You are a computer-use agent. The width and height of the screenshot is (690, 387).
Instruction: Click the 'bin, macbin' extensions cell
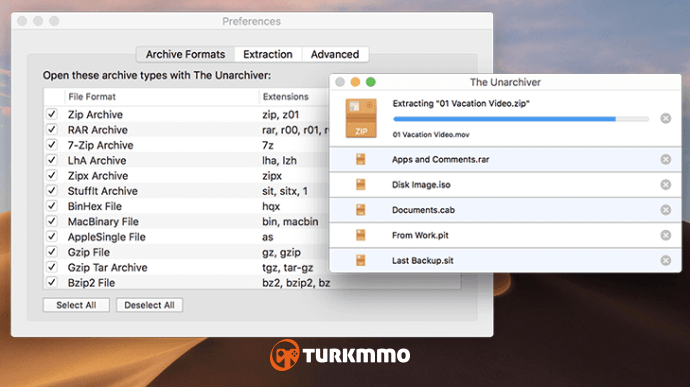tap(290, 221)
